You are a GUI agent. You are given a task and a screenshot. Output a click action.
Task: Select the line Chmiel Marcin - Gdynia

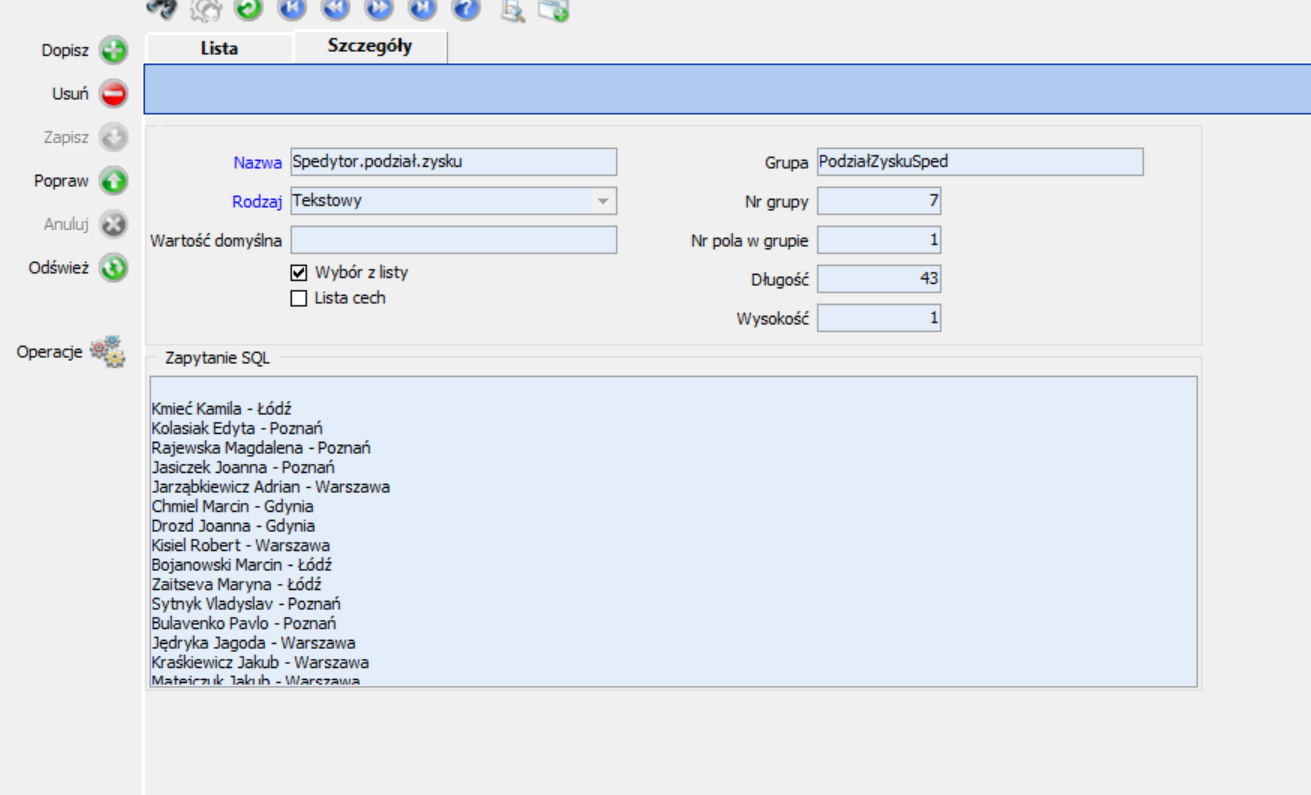232,506
